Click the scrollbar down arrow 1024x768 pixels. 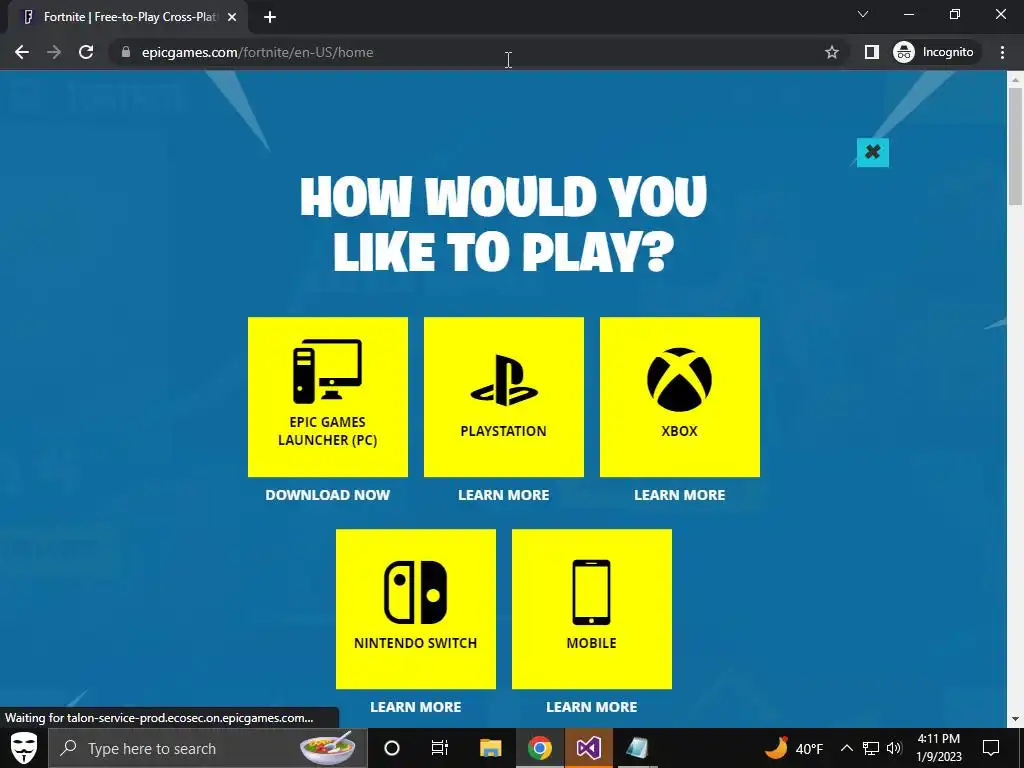(x=1015, y=720)
